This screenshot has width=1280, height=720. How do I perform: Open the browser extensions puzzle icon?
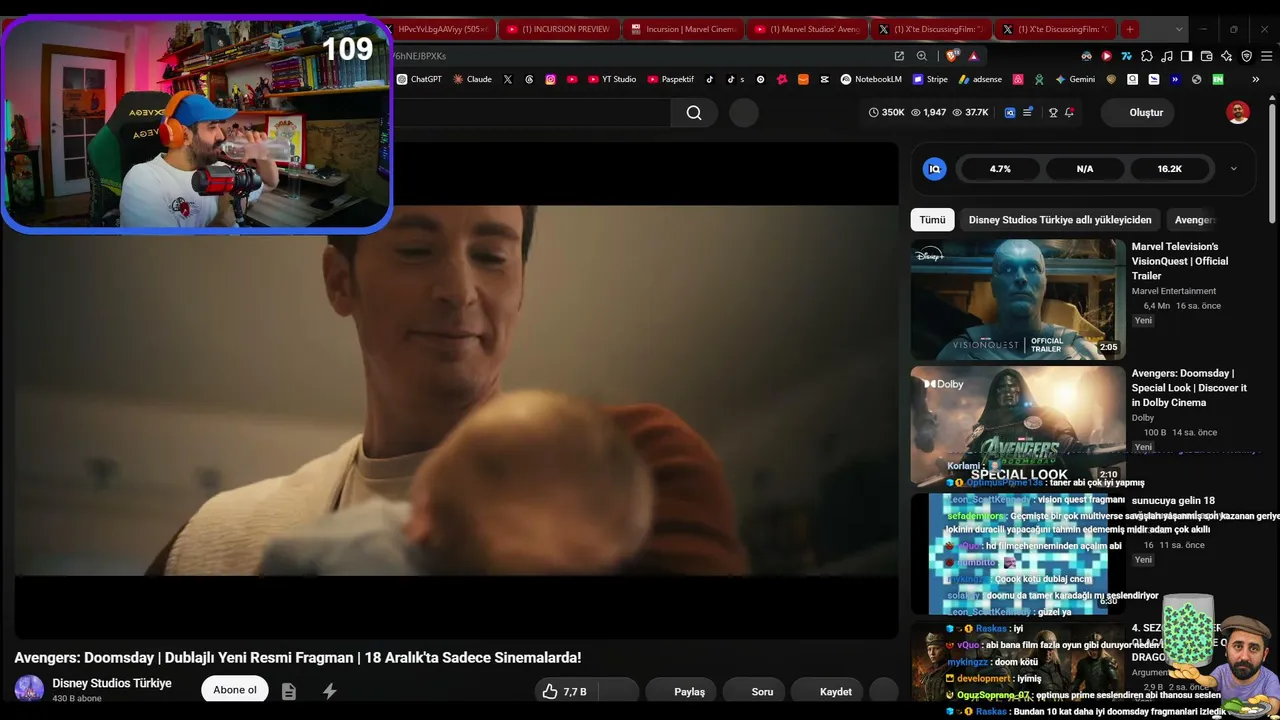click(x=1147, y=56)
